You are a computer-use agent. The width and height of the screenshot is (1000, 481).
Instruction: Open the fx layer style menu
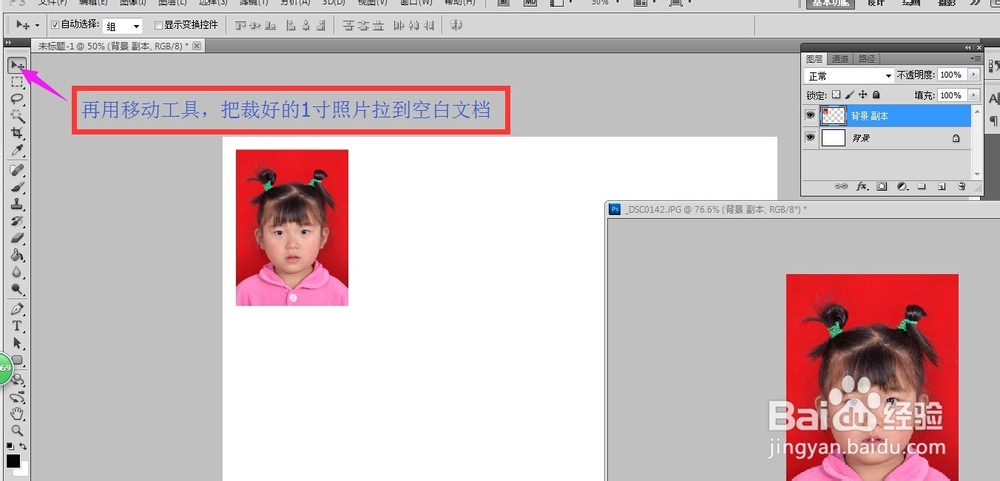click(862, 187)
